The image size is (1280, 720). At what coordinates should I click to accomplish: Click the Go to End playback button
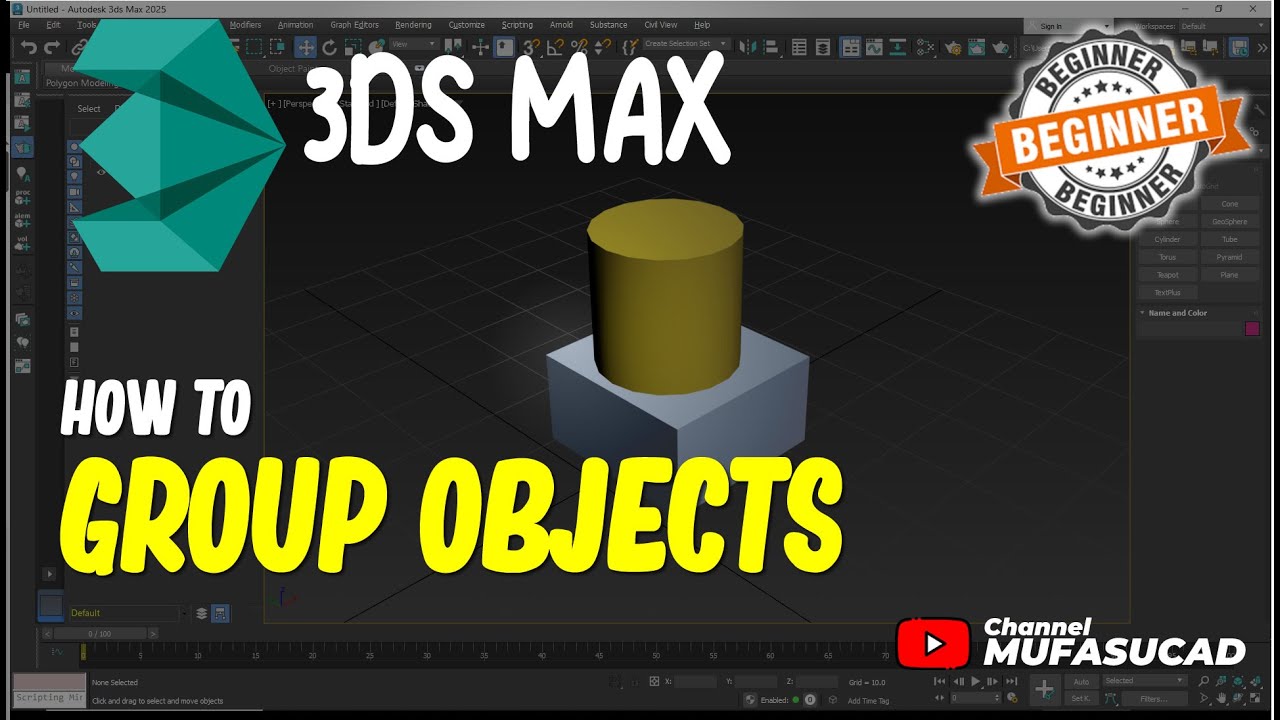tap(1012, 681)
